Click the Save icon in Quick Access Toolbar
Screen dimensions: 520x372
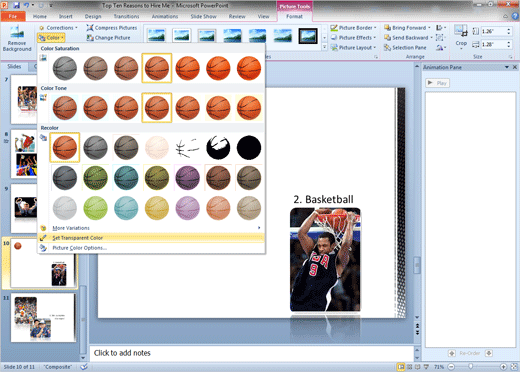[x=16, y=5]
